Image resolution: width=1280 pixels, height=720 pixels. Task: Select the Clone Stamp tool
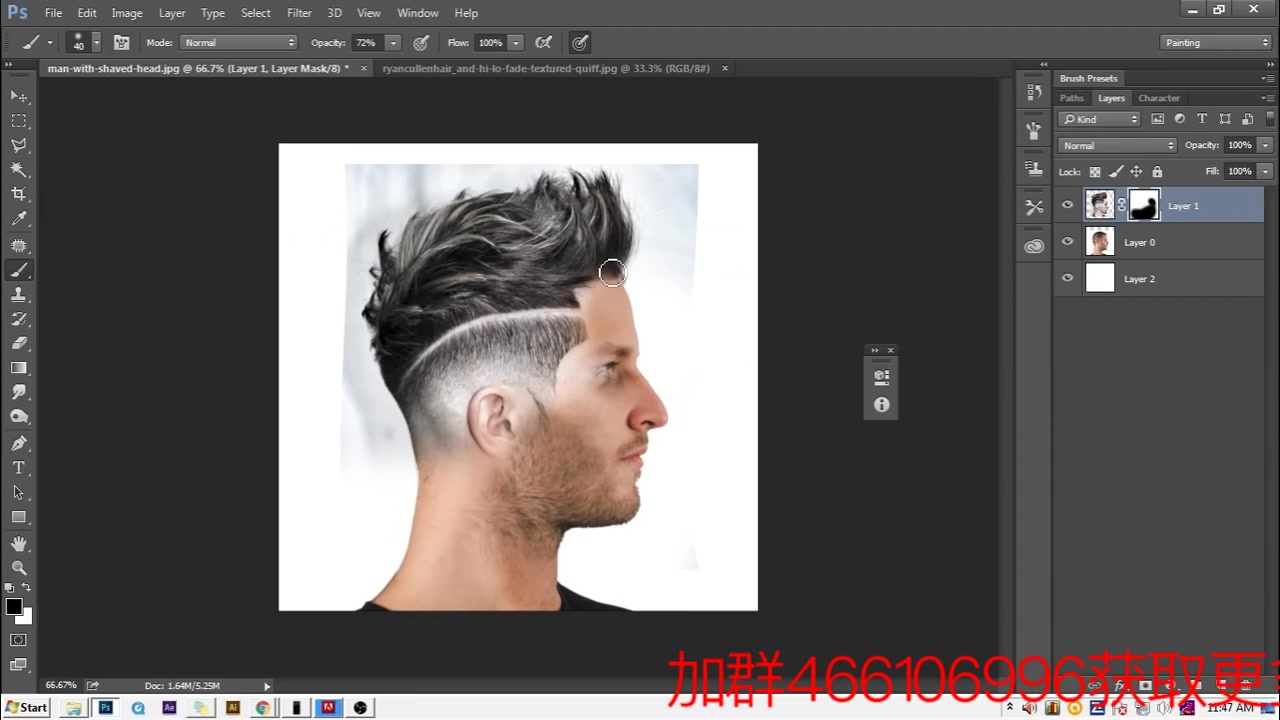click(20, 294)
